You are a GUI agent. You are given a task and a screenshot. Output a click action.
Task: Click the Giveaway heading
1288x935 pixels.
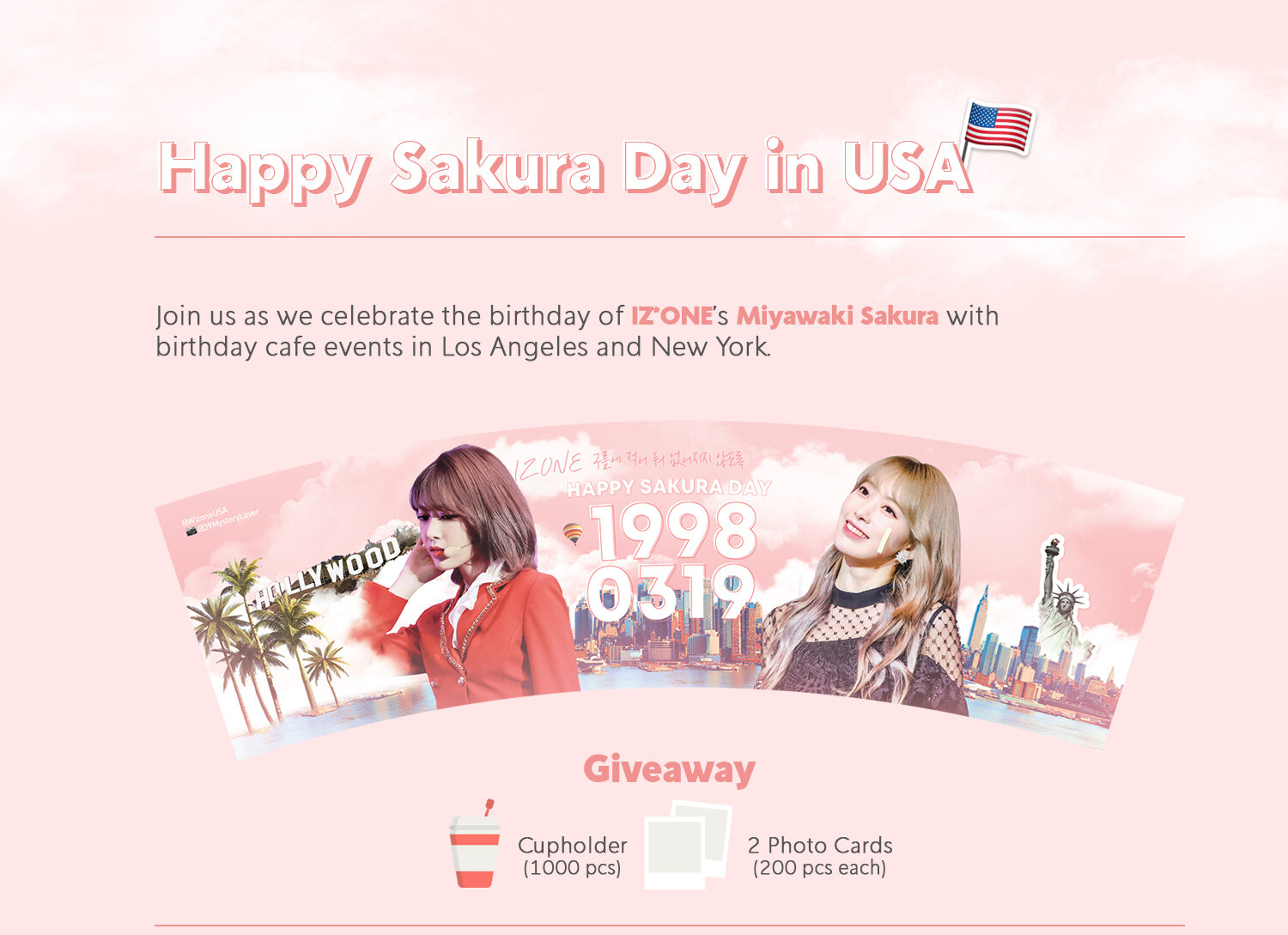point(669,769)
